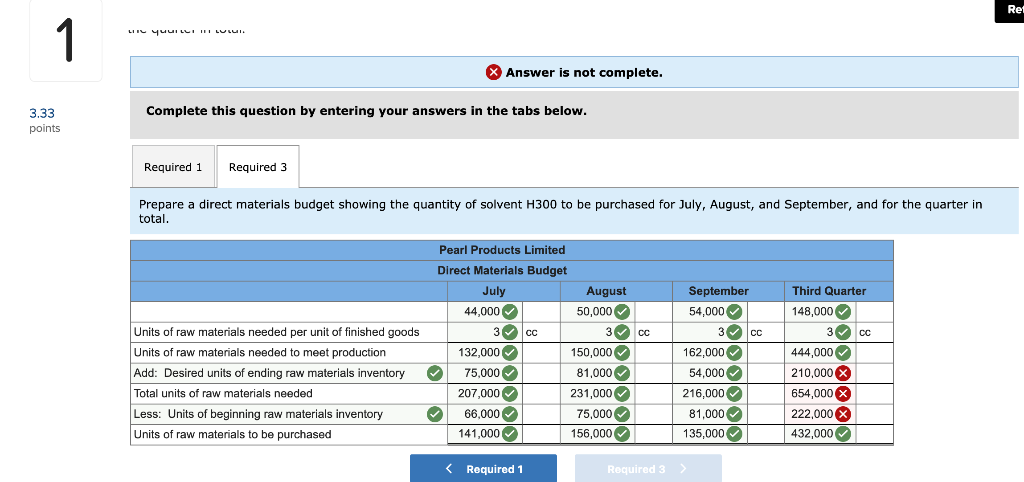Click the red X next to 222,000
This screenshot has width=1024, height=482.
pyautogui.click(x=844, y=414)
